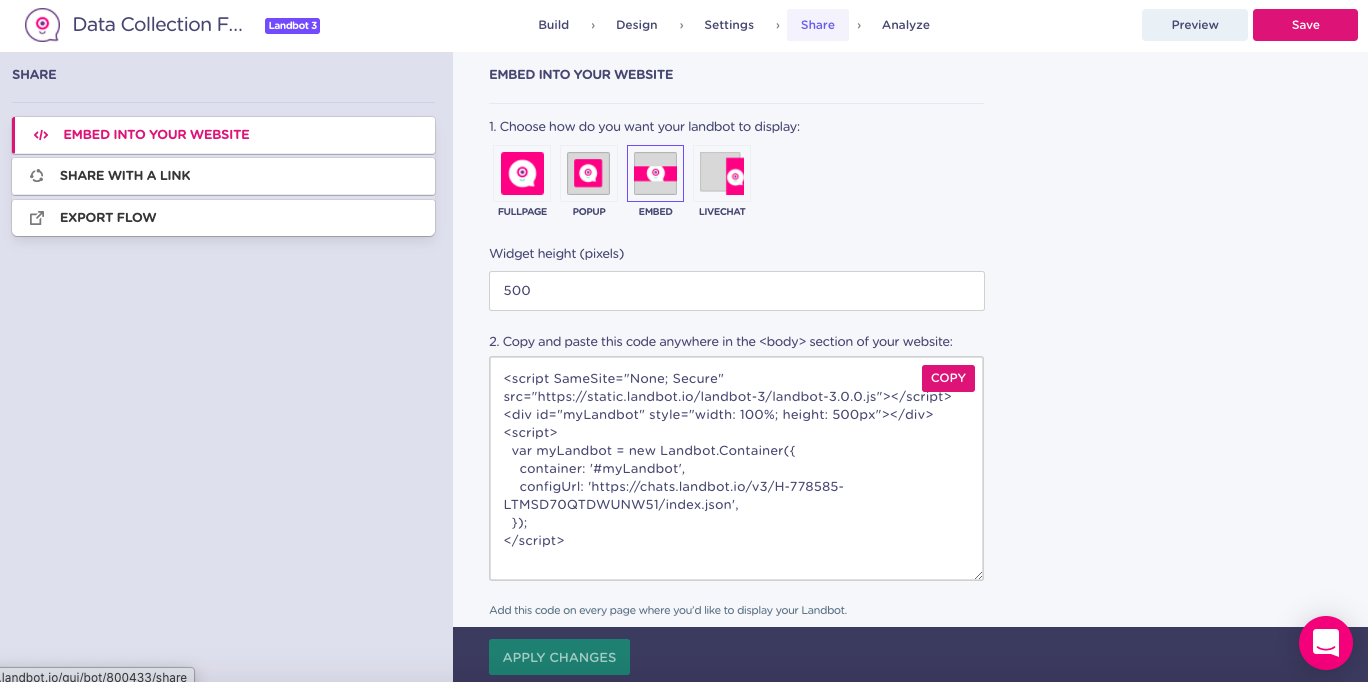Click the Preview button
This screenshot has width=1368, height=682.
click(1195, 25)
